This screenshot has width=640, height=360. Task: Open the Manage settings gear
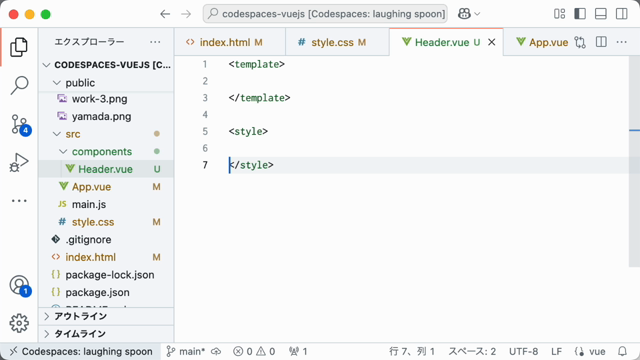tap(19, 323)
